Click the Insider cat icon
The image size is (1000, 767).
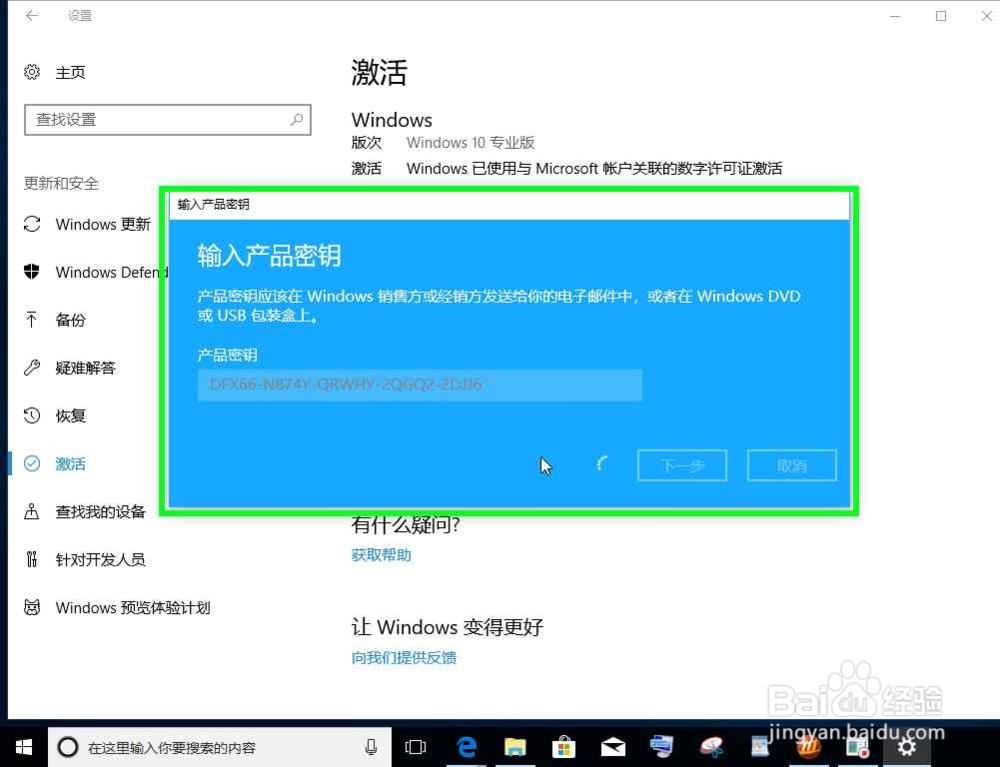coord(32,607)
